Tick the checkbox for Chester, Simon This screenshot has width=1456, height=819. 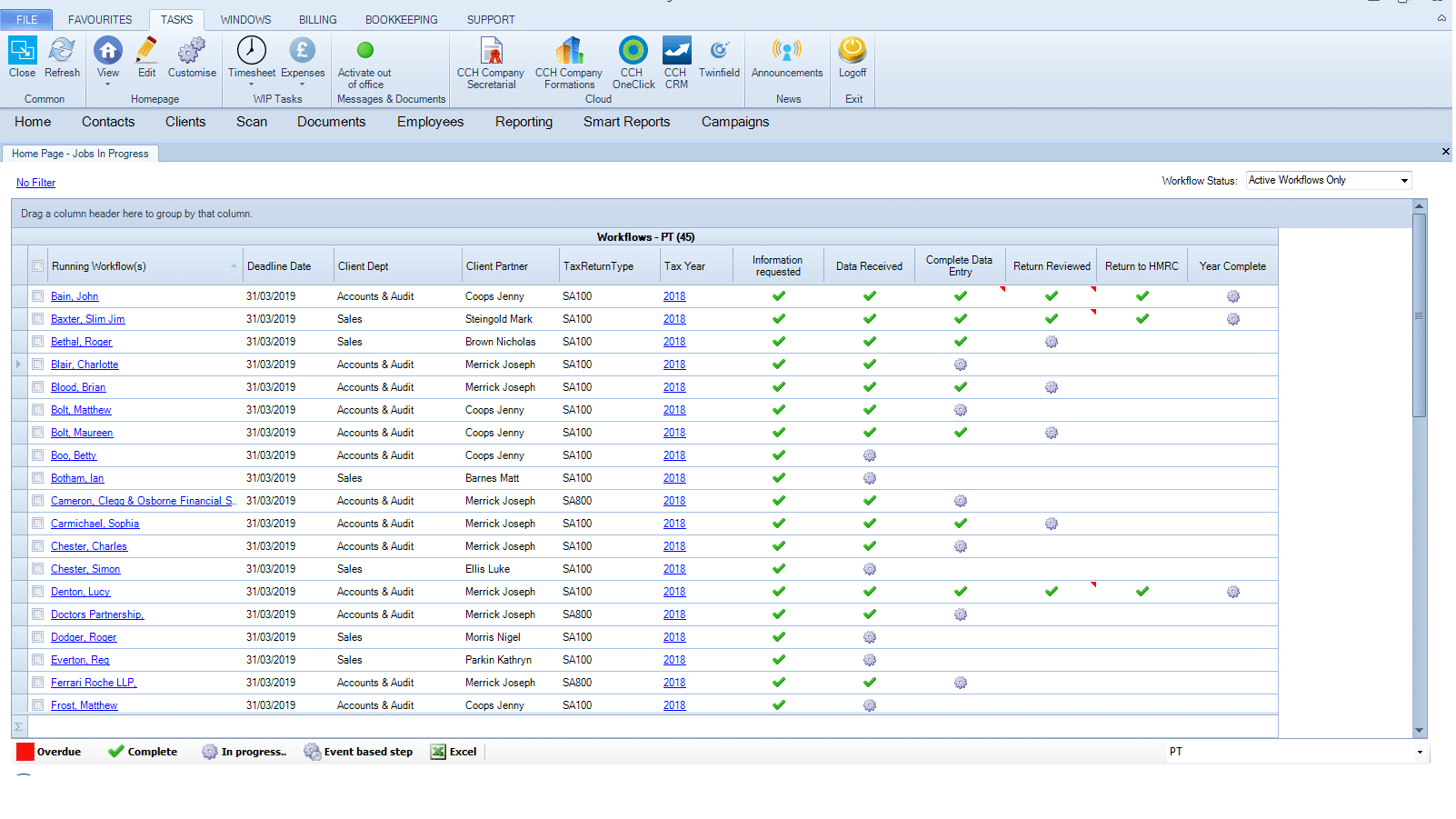pyautogui.click(x=37, y=569)
